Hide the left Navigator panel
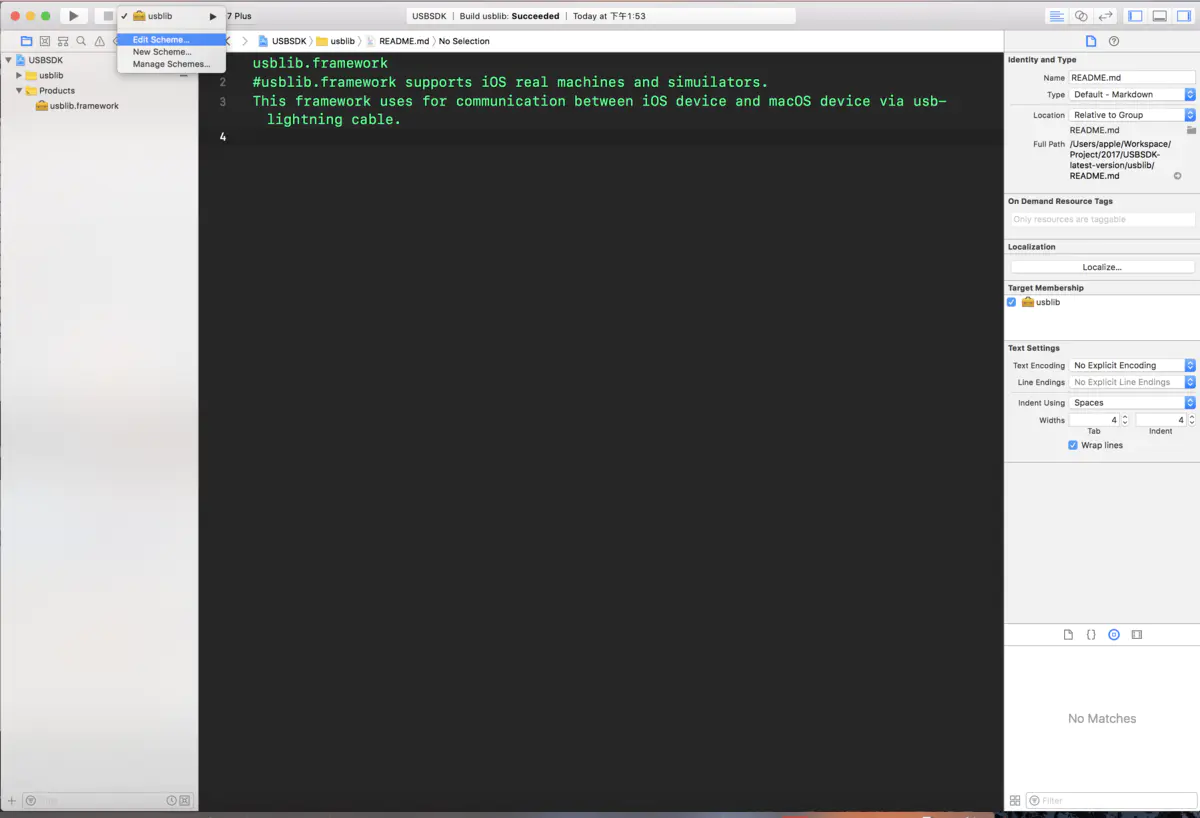Viewport: 1200px width, 818px height. tap(1135, 16)
